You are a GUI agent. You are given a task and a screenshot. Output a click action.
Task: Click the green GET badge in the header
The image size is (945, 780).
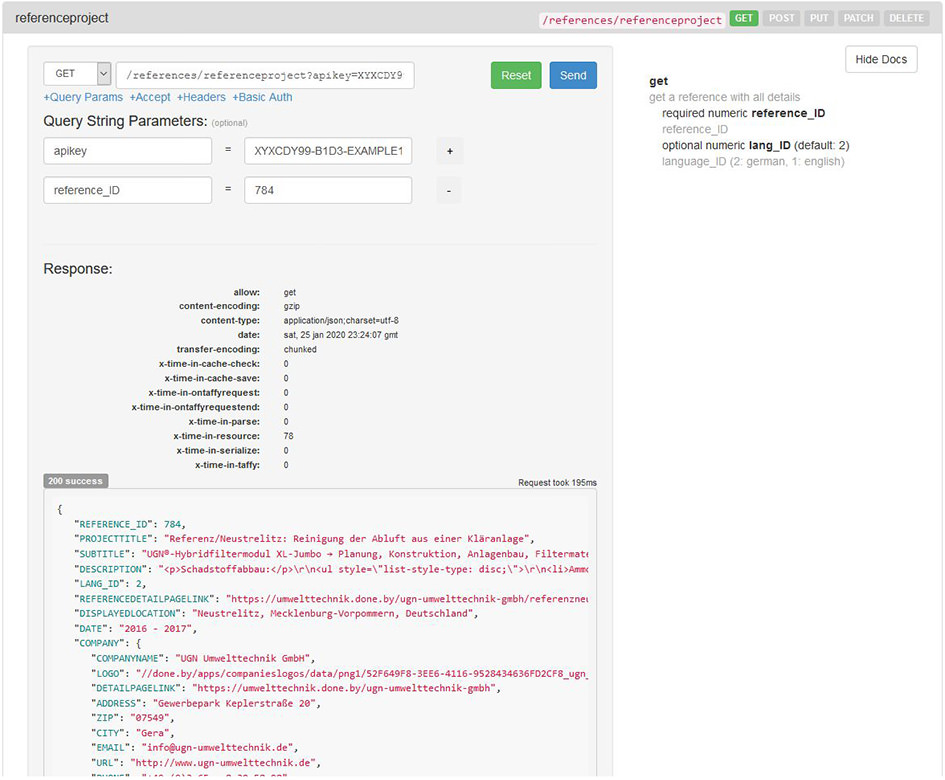[743, 18]
